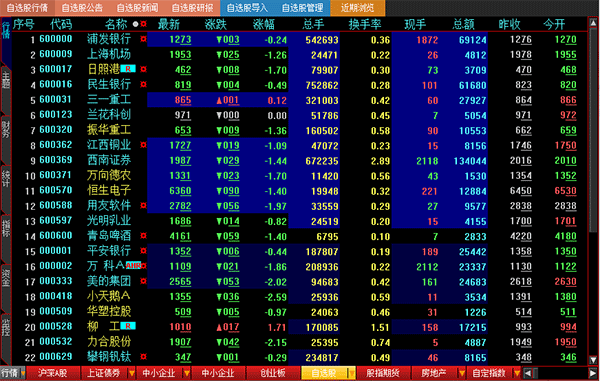Screen dimensions: 600x381
Task: Expand the dropdown arrow beside 中小企业
Action: click(x=187, y=373)
